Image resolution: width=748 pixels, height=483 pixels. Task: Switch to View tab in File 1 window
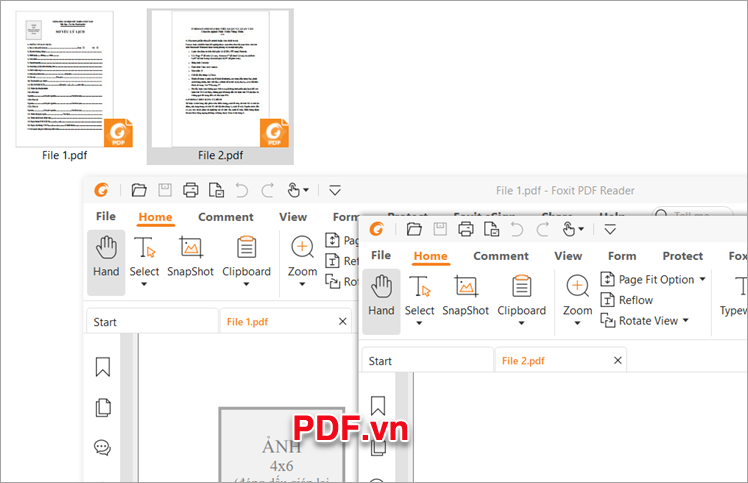(293, 217)
